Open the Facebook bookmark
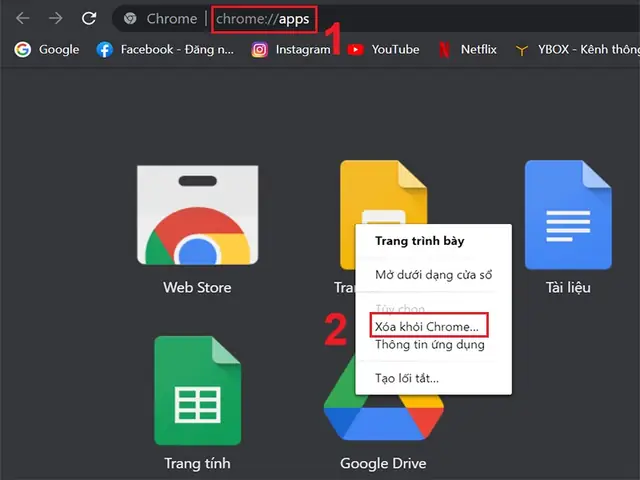 click(165, 49)
